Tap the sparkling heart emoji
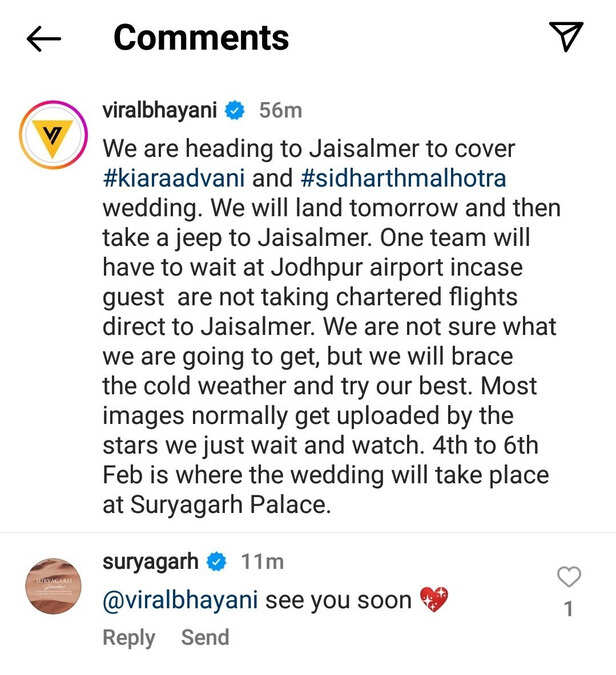 (434, 599)
